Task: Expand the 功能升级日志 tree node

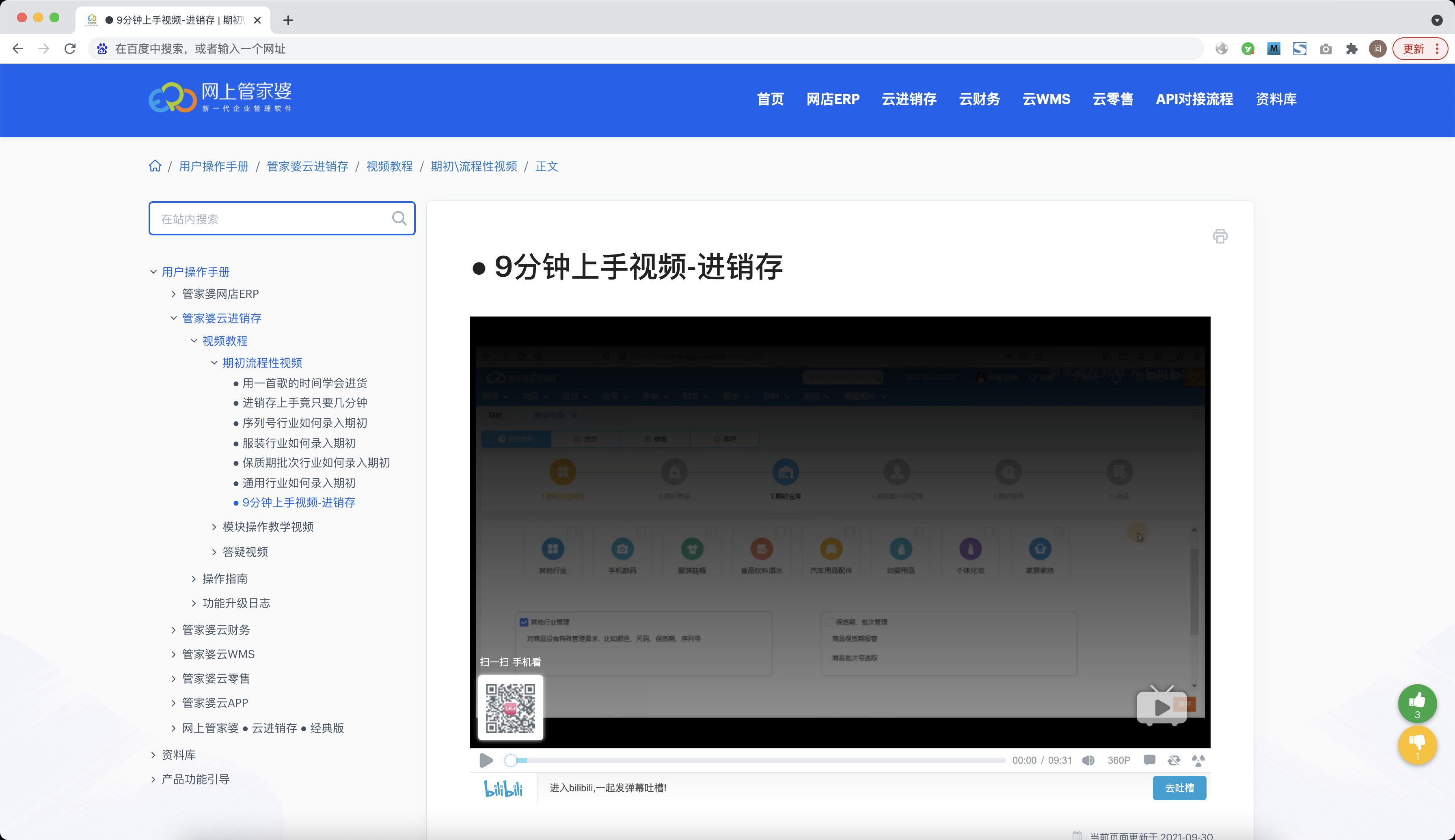Action: (194, 603)
